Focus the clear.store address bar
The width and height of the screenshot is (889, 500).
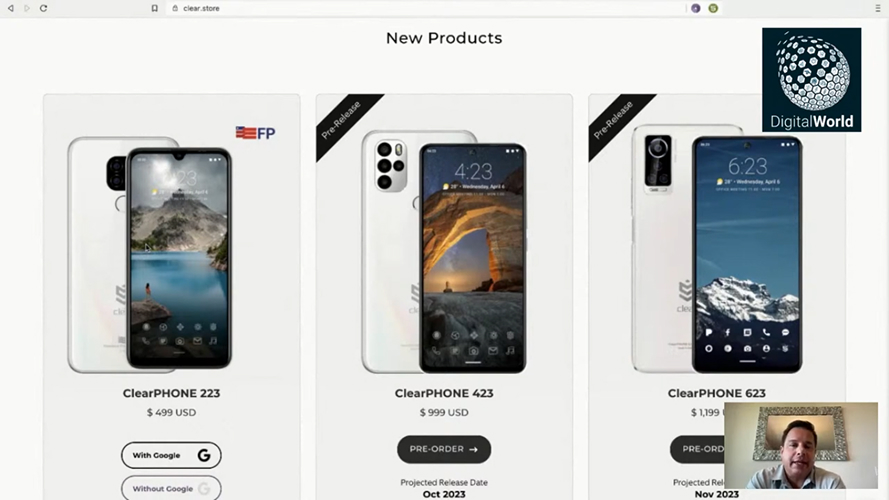425,9
